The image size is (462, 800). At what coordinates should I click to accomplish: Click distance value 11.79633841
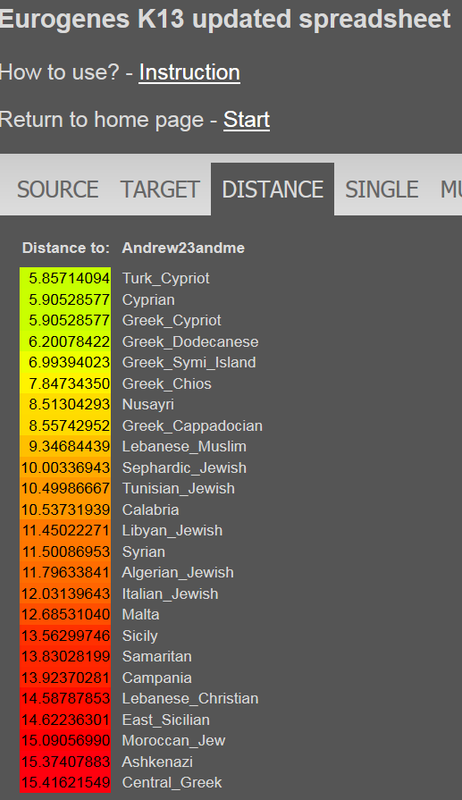[65, 572]
